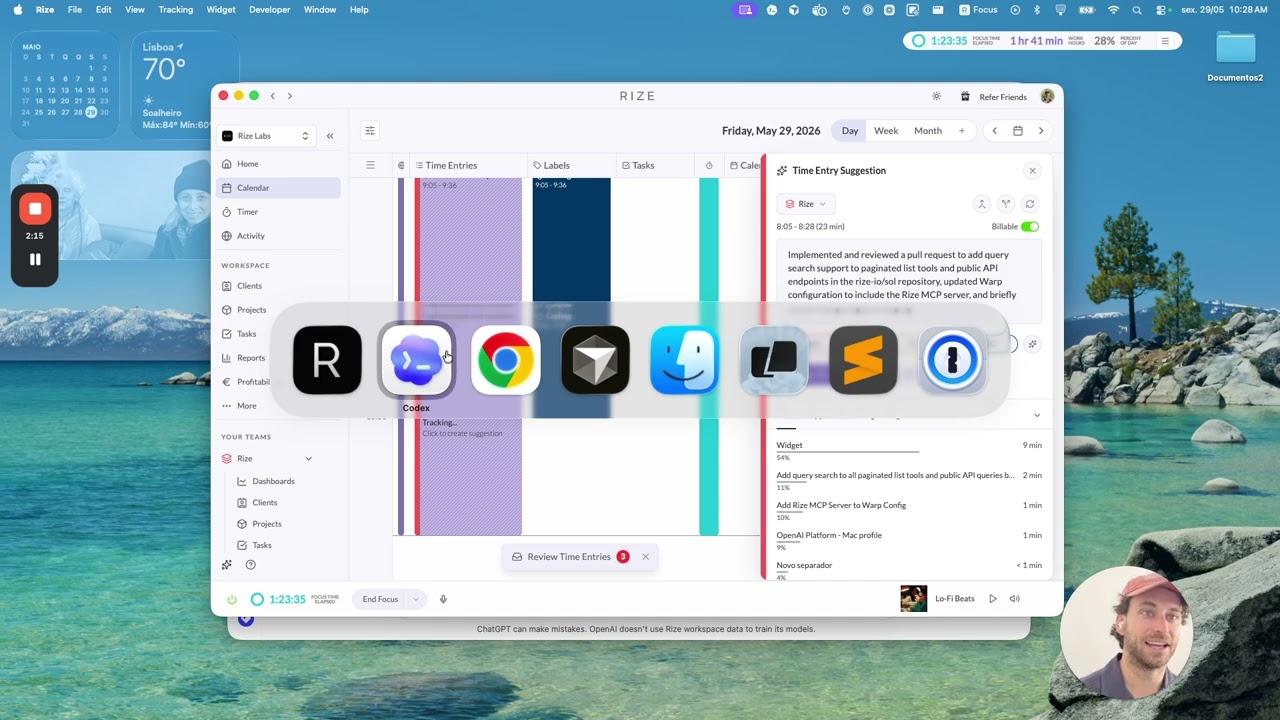Open the Widget menu in menu bar
The width and height of the screenshot is (1280, 720).
tap(221, 10)
